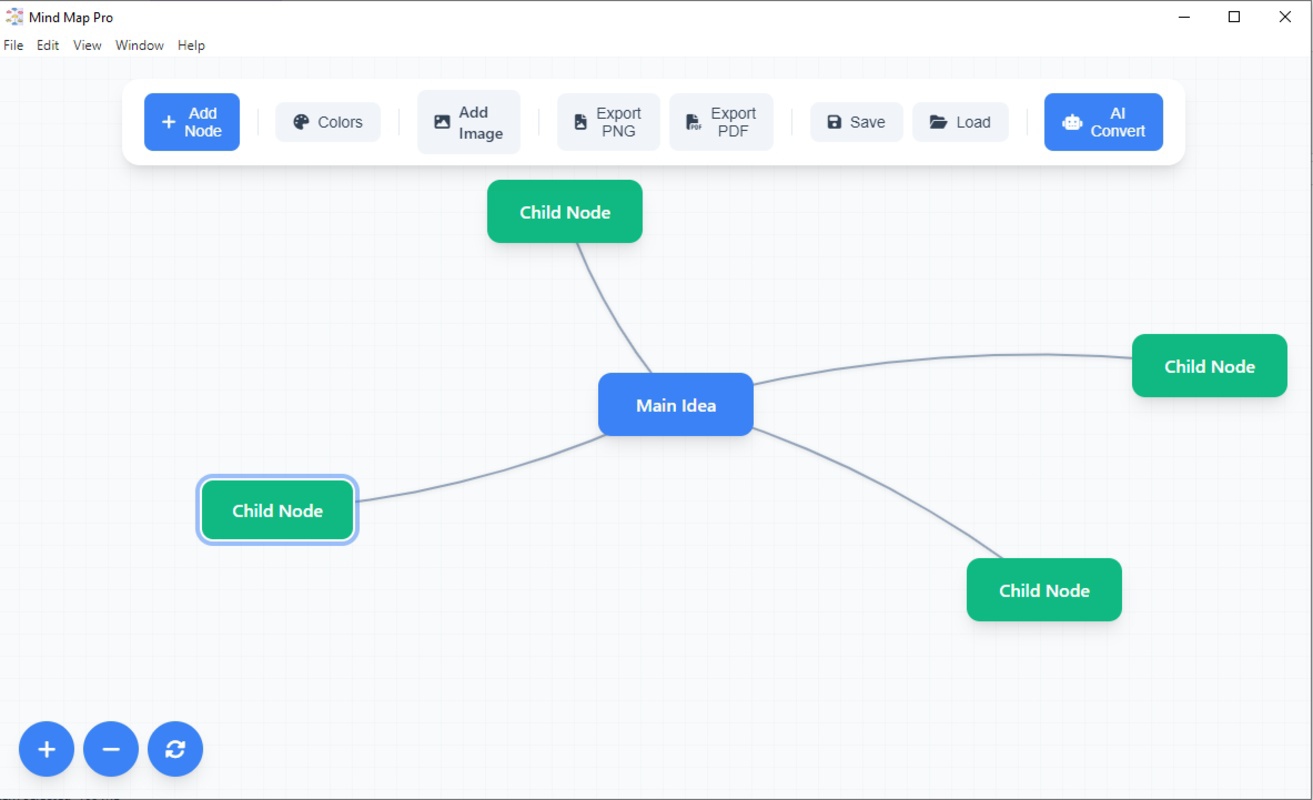Click the Add Node button
The width and height of the screenshot is (1313, 800).
pos(191,121)
